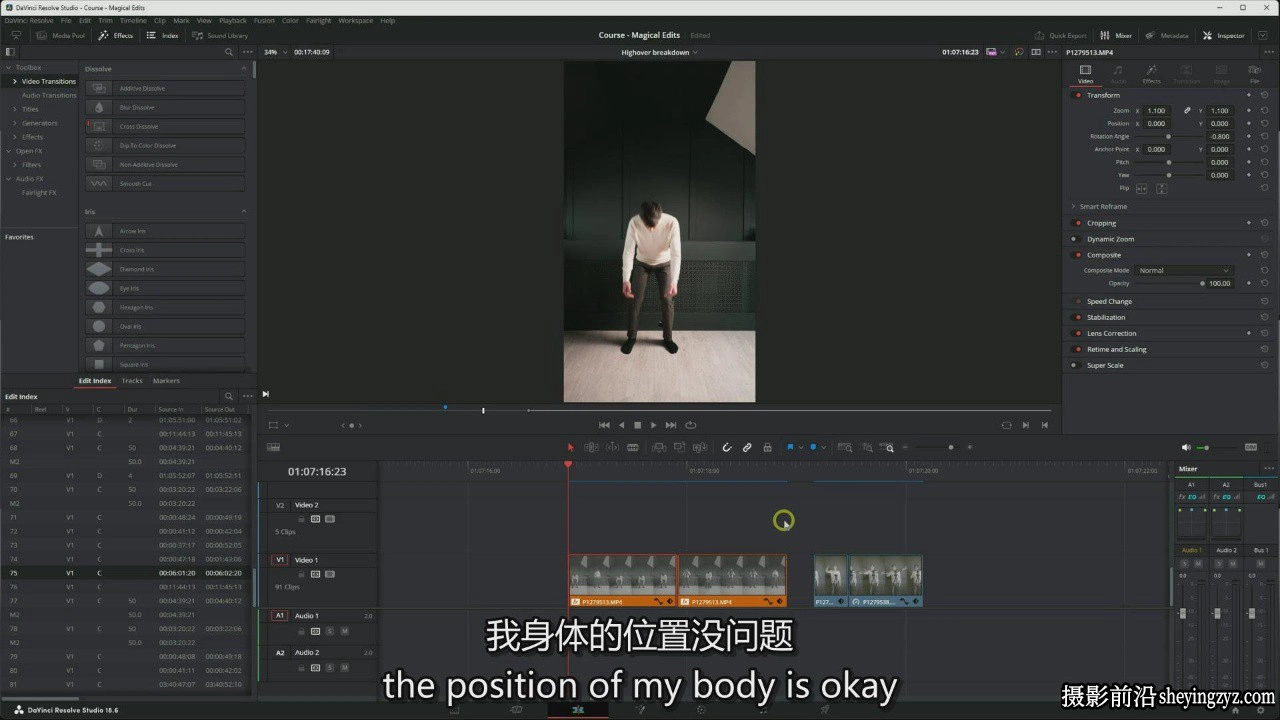Image resolution: width=1280 pixels, height=720 pixels.
Task: Toggle timeline Snapping magnet icon
Action: pyautogui.click(x=727, y=447)
